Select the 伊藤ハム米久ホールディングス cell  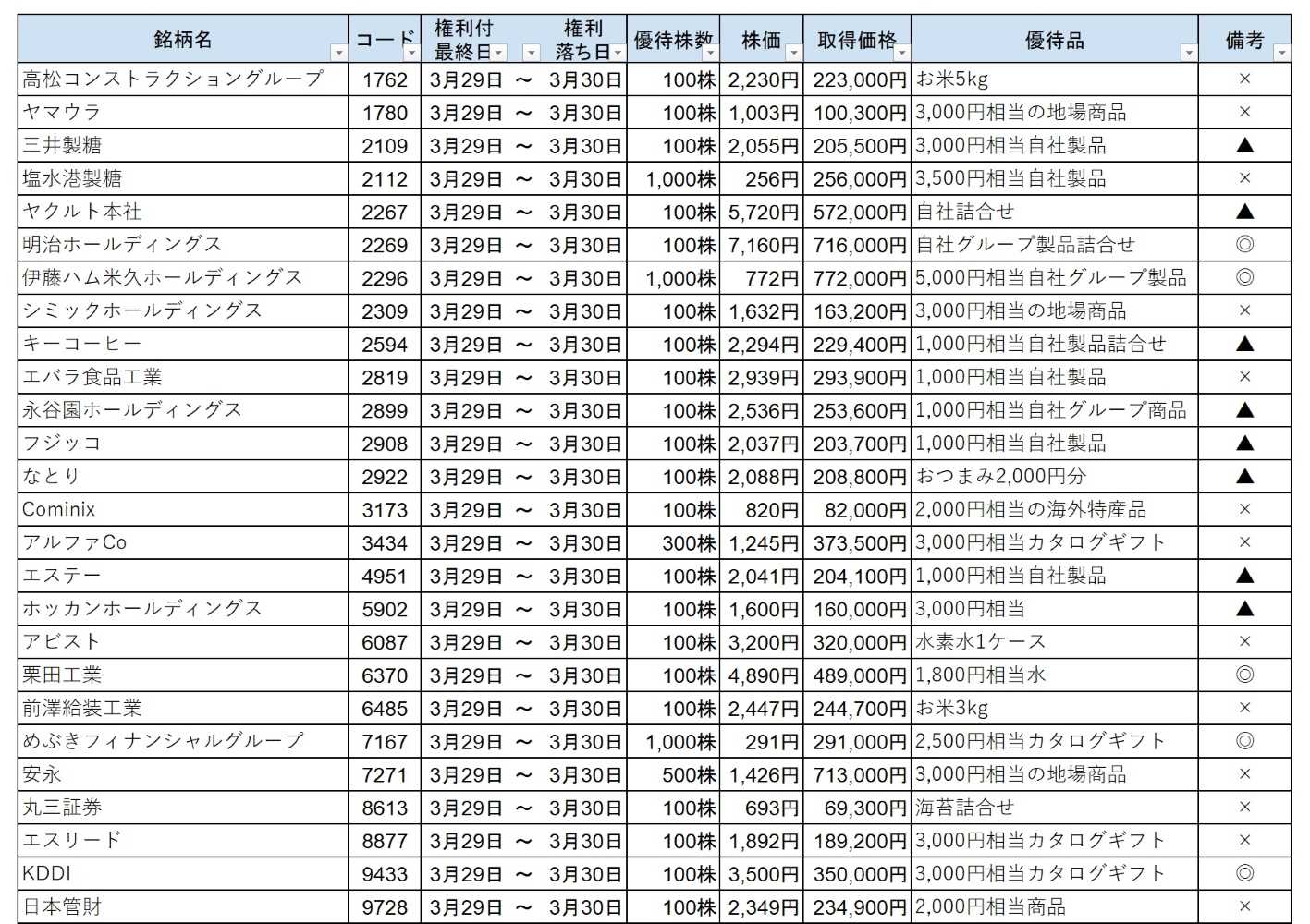183,278
